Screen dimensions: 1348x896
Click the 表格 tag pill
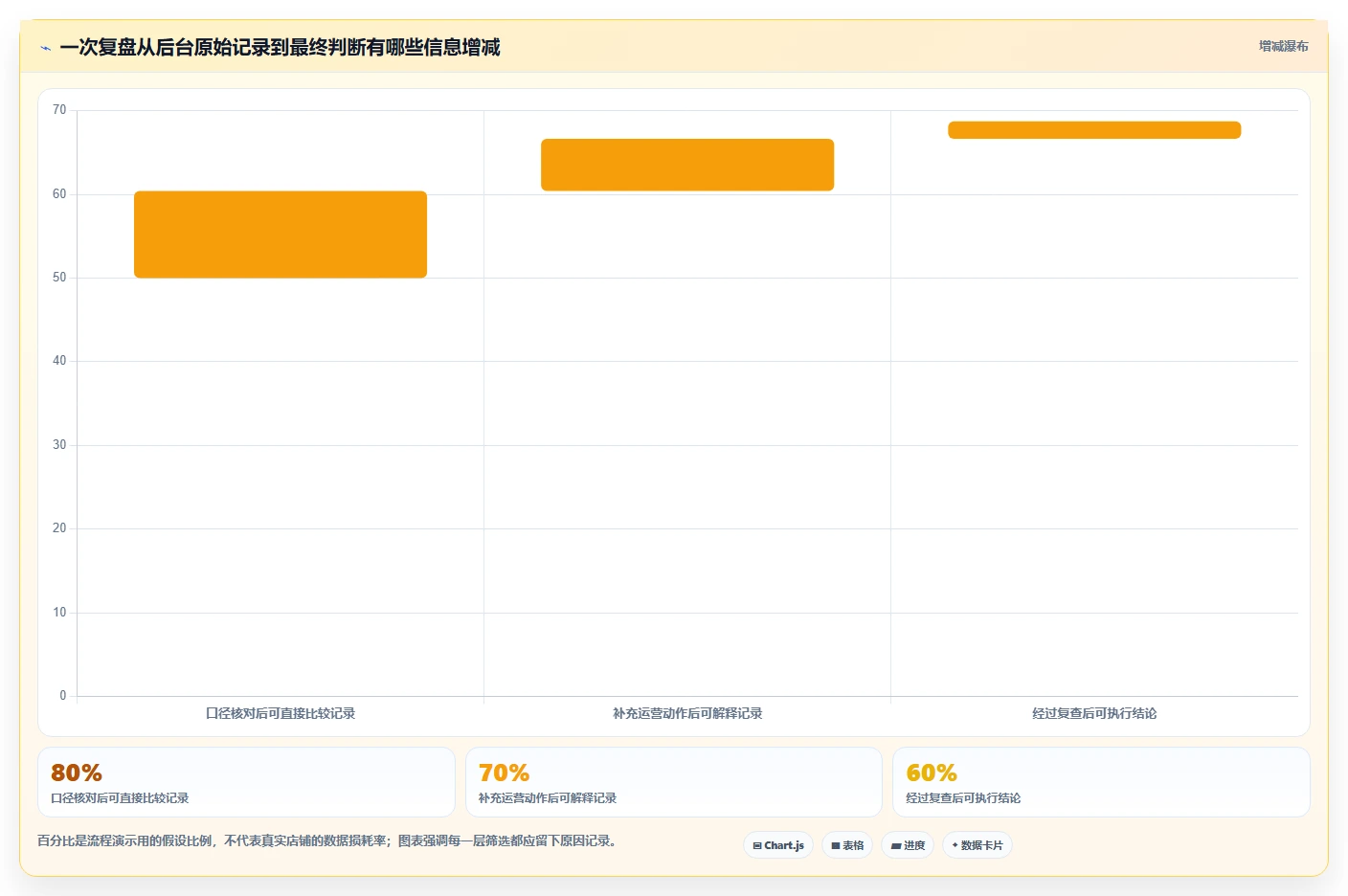coord(847,845)
